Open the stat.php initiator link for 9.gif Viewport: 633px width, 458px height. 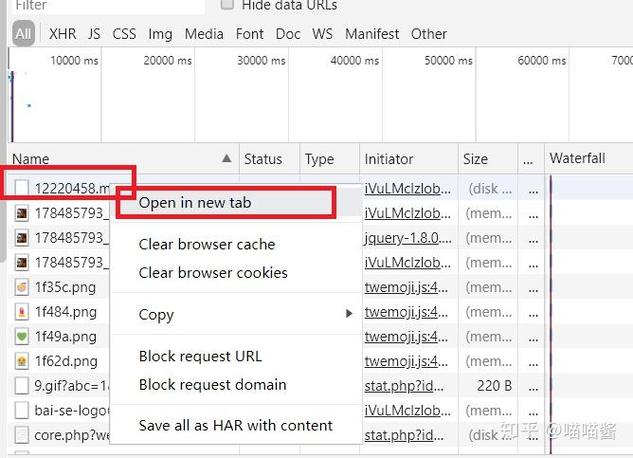point(407,385)
